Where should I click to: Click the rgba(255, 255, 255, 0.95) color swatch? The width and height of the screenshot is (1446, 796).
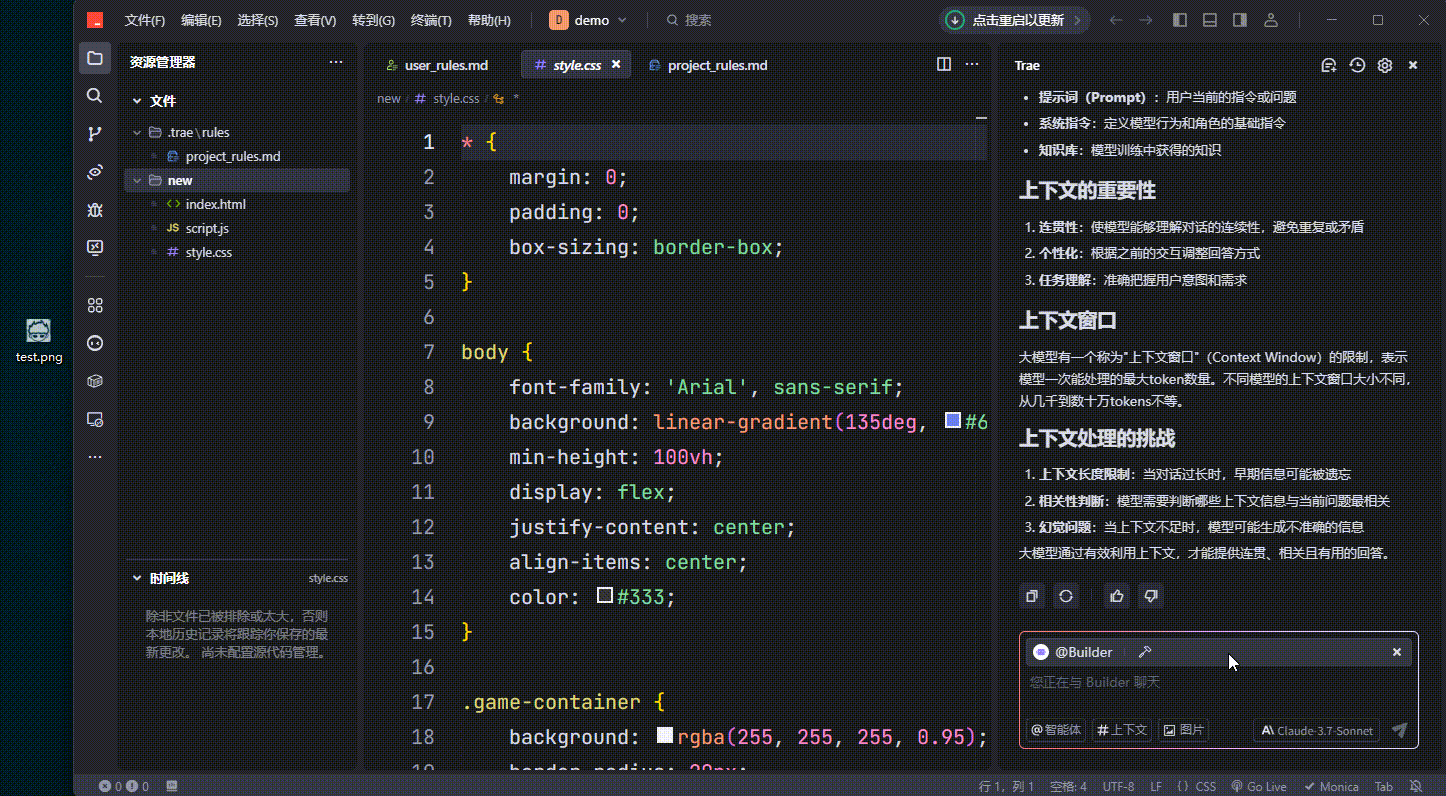(664, 735)
